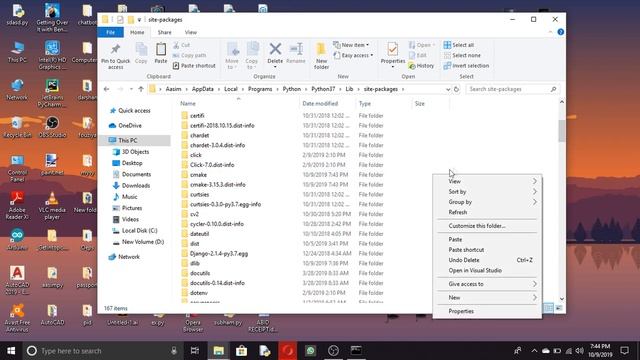The width and height of the screenshot is (640, 360).
Task: Open recent locations dropdown arrow
Action: click(x=131, y=89)
